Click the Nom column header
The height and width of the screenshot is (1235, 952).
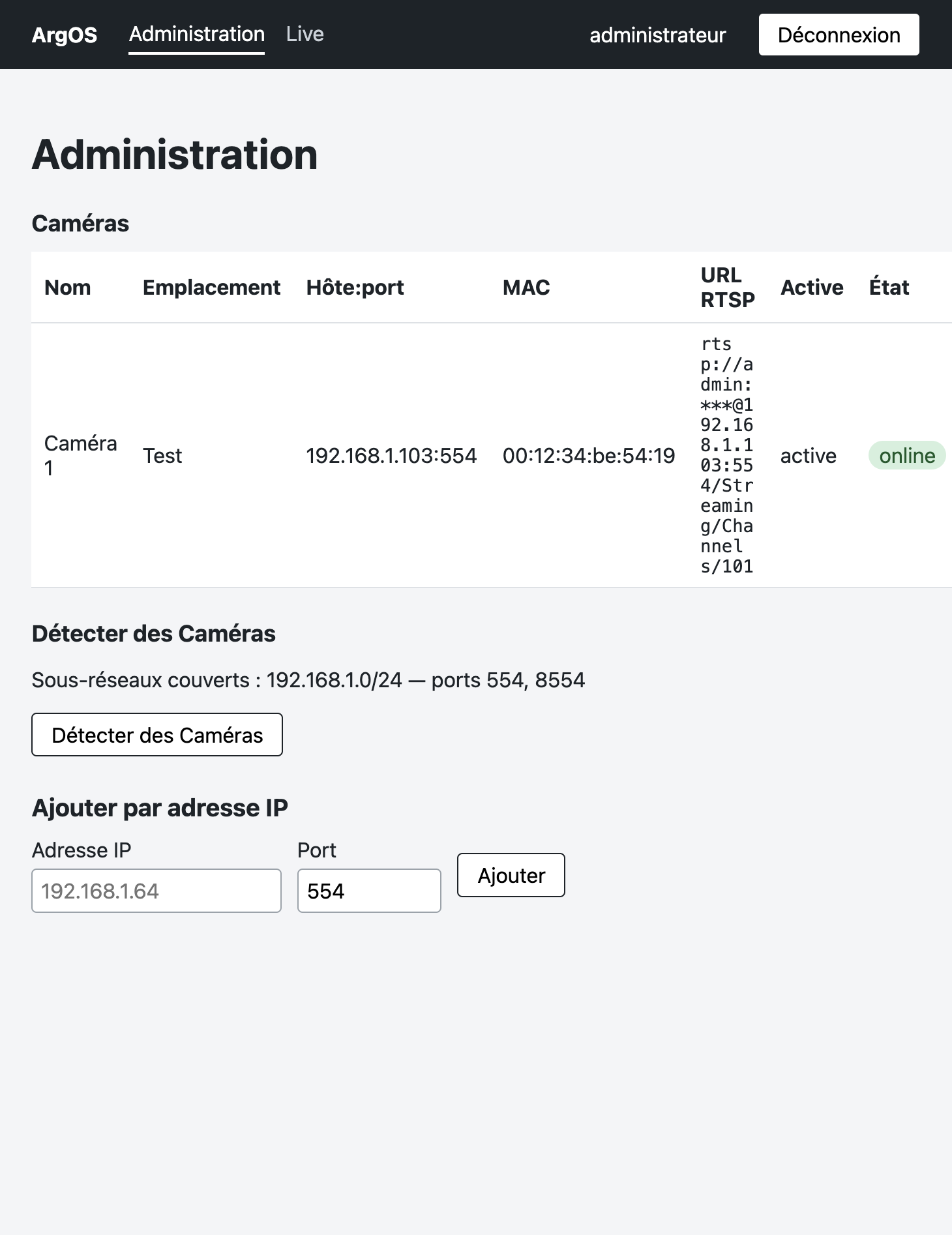67,288
